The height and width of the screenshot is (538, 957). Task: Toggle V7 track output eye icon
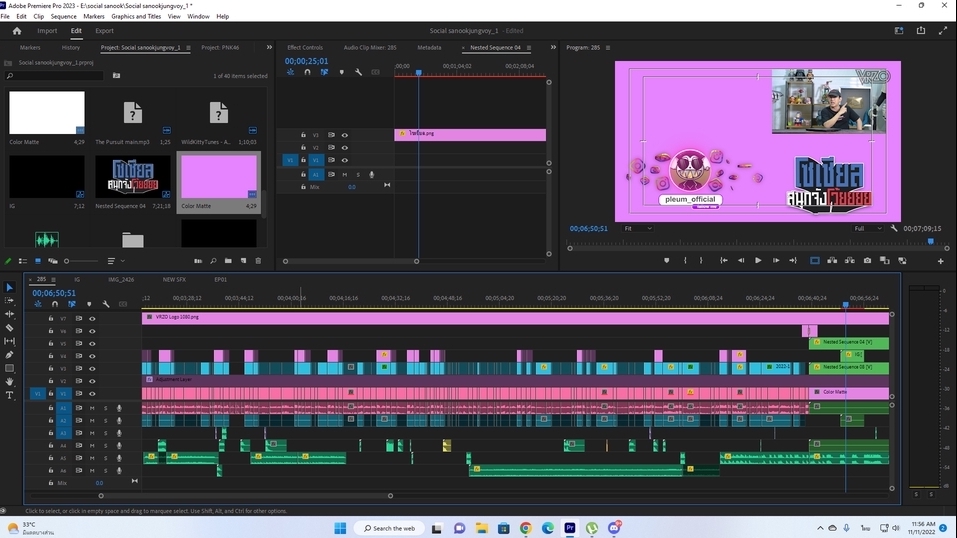[x=92, y=318]
